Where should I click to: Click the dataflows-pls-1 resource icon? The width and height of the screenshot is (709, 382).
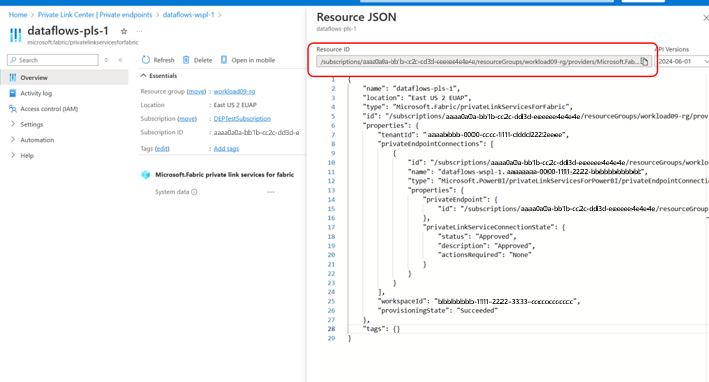[15, 35]
